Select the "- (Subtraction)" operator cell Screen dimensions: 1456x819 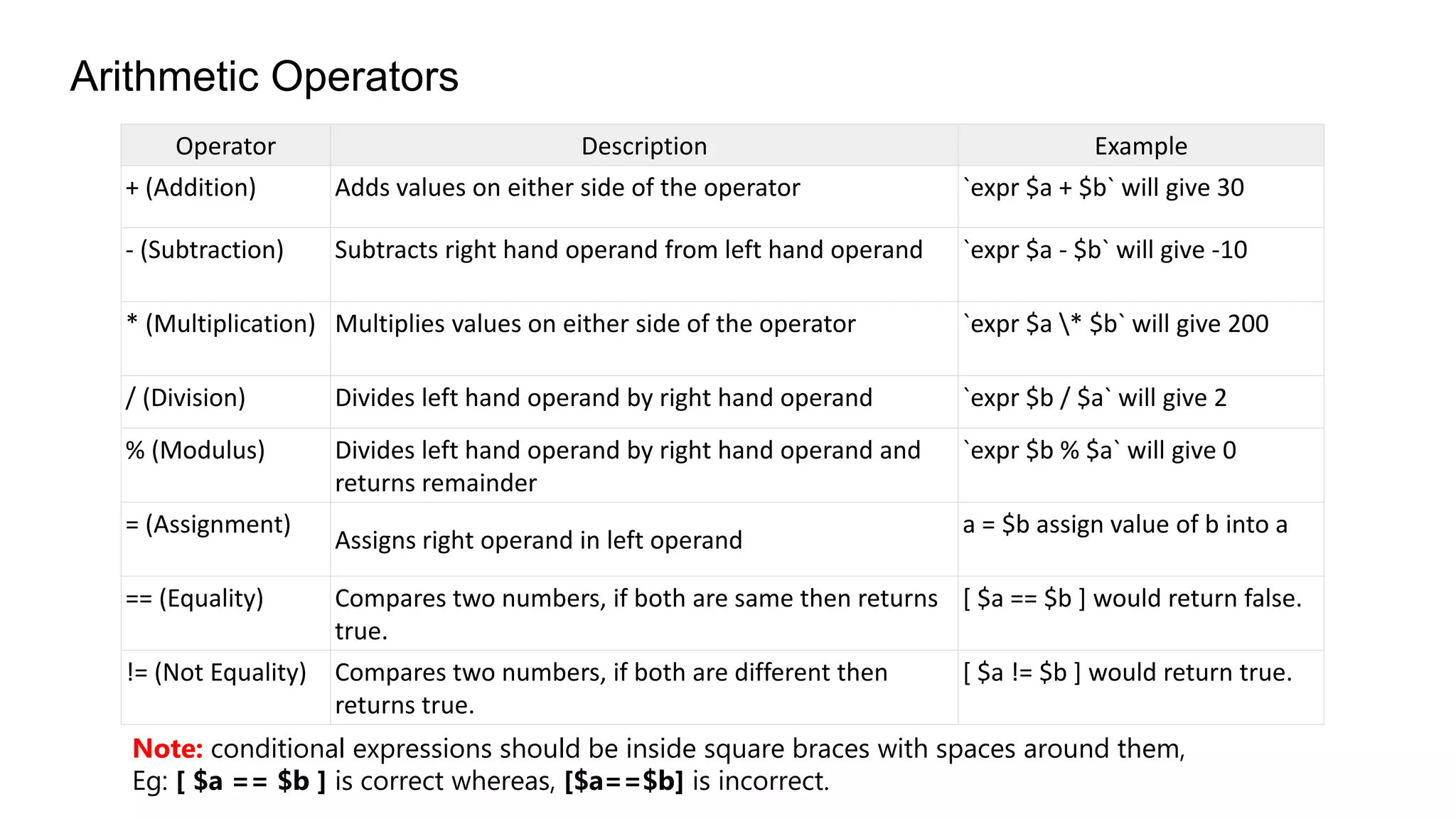click(205, 250)
